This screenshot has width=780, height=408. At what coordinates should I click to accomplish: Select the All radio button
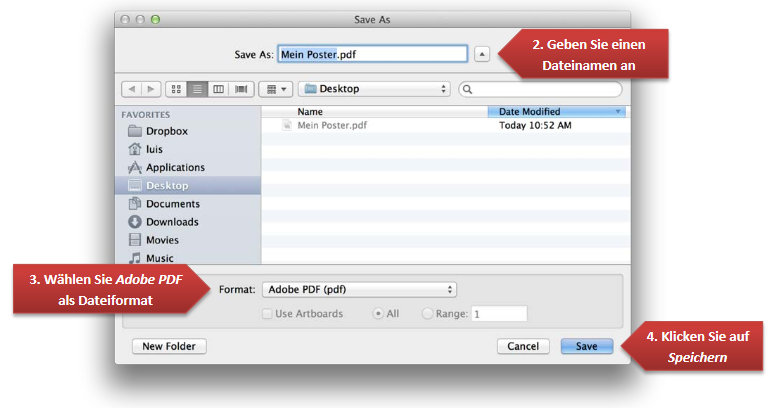(378, 314)
